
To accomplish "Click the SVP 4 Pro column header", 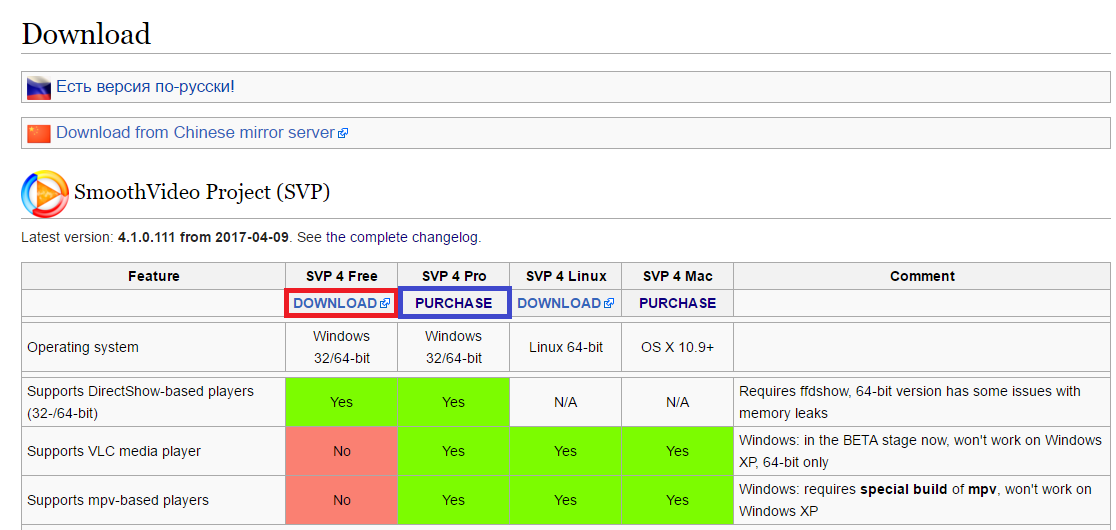I will [x=453, y=276].
